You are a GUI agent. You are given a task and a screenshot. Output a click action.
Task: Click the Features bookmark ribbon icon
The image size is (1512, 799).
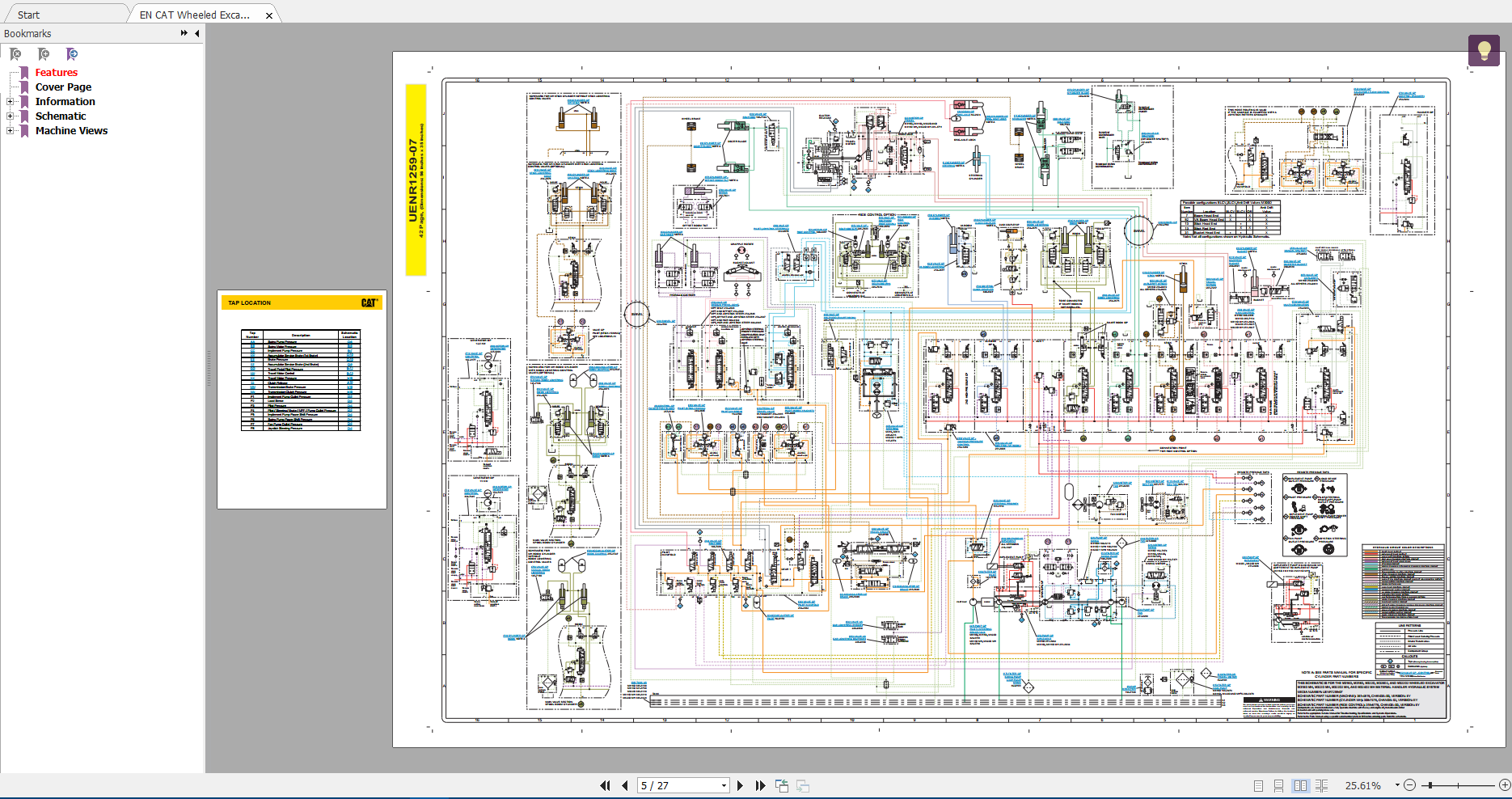[x=24, y=73]
